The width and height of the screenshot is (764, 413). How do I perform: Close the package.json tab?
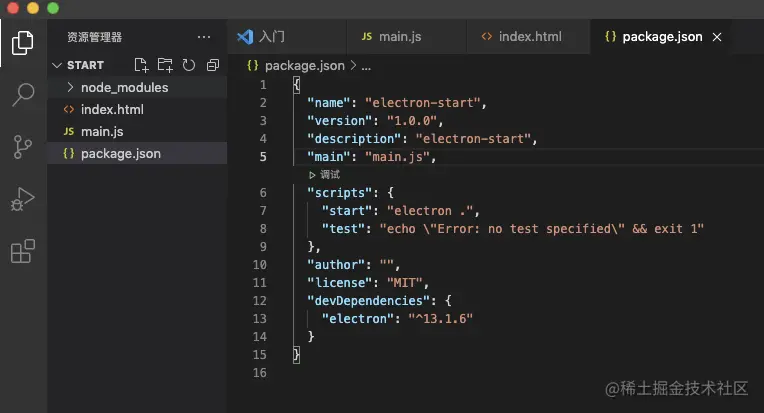pos(717,37)
